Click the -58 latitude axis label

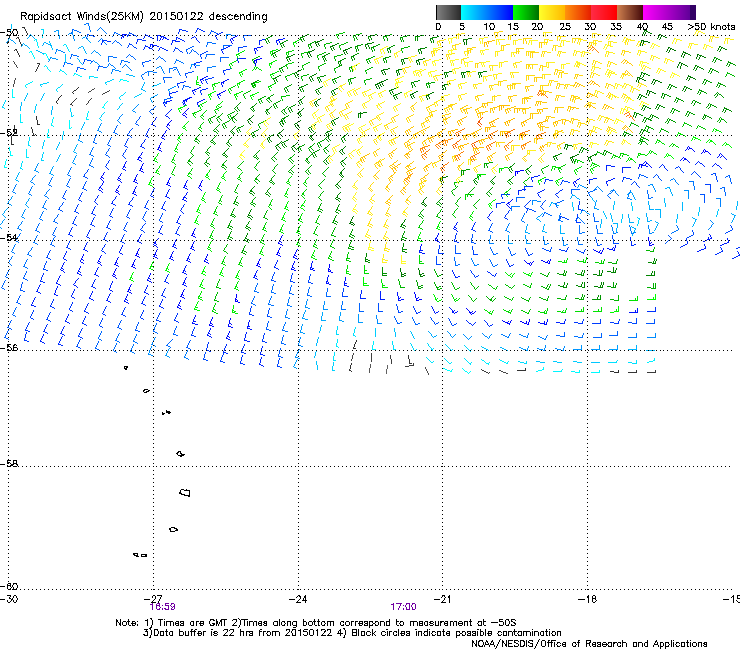(x=9, y=464)
